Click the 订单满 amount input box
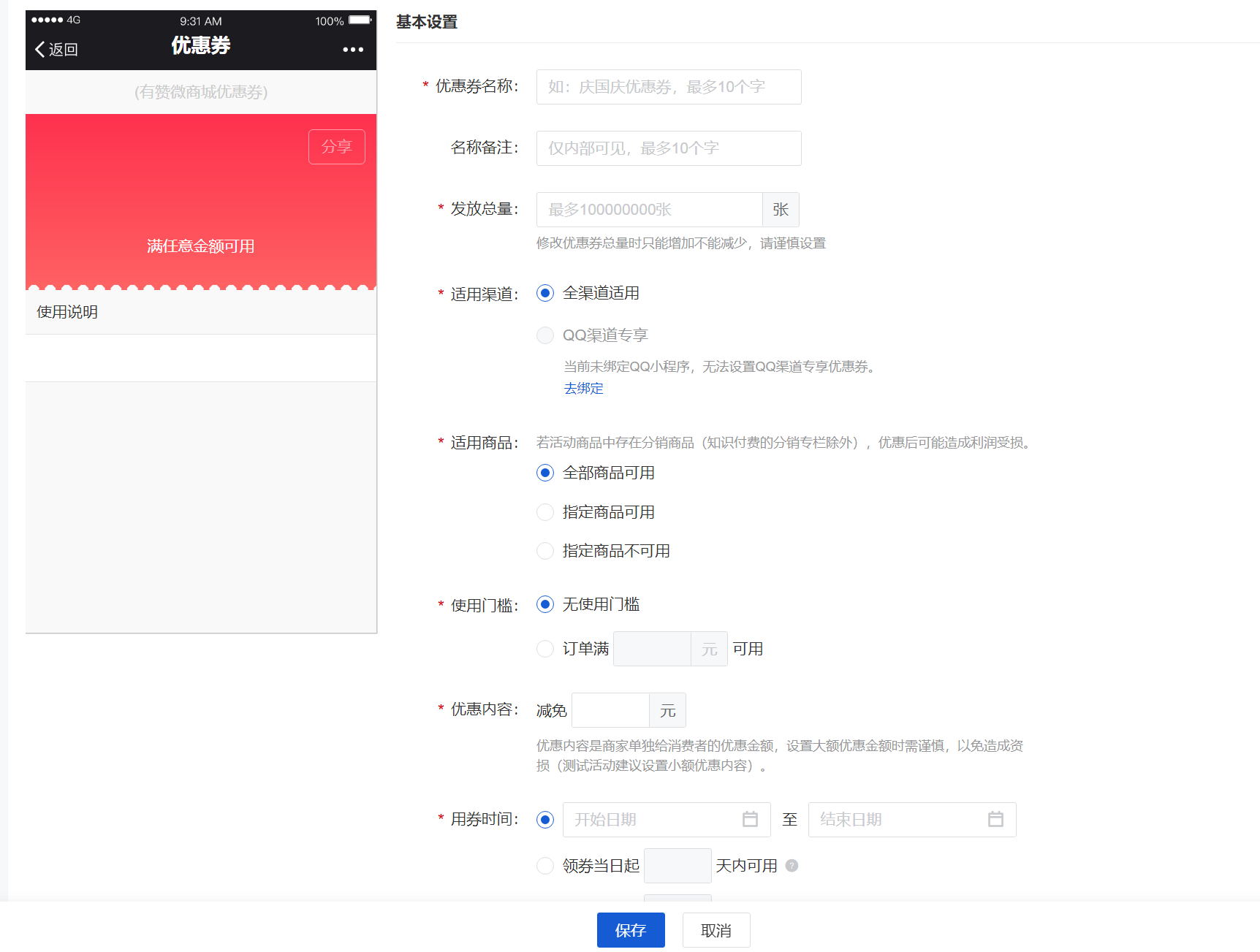1260x952 pixels. pyautogui.click(x=652, y=649)
